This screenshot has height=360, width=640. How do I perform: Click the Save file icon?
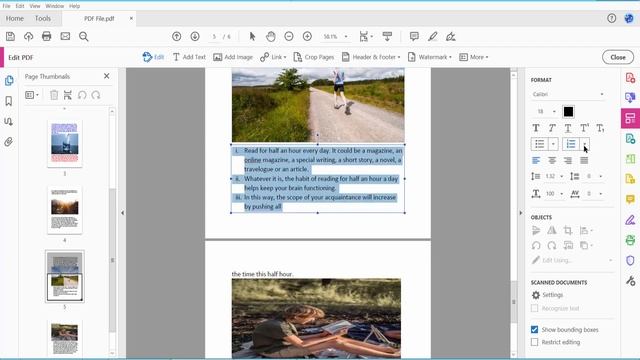click(x=10, y=36)
